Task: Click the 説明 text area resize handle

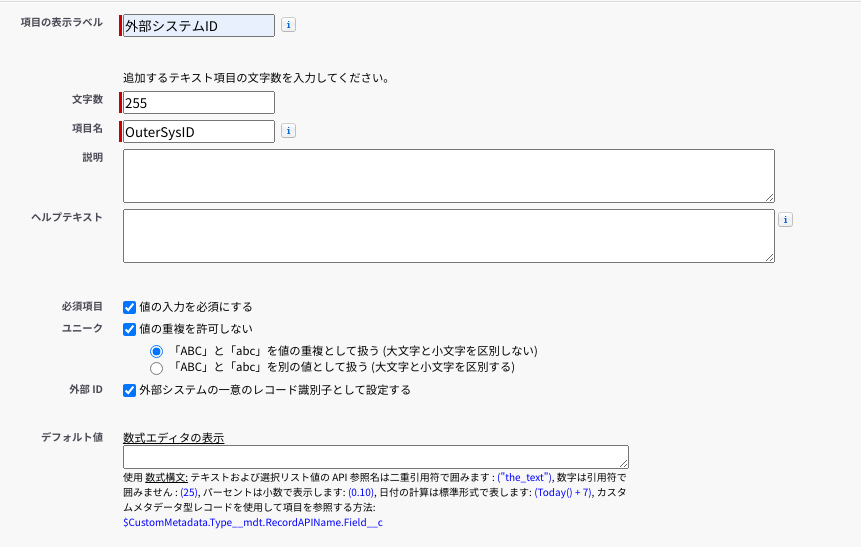Action: point(770,198)
